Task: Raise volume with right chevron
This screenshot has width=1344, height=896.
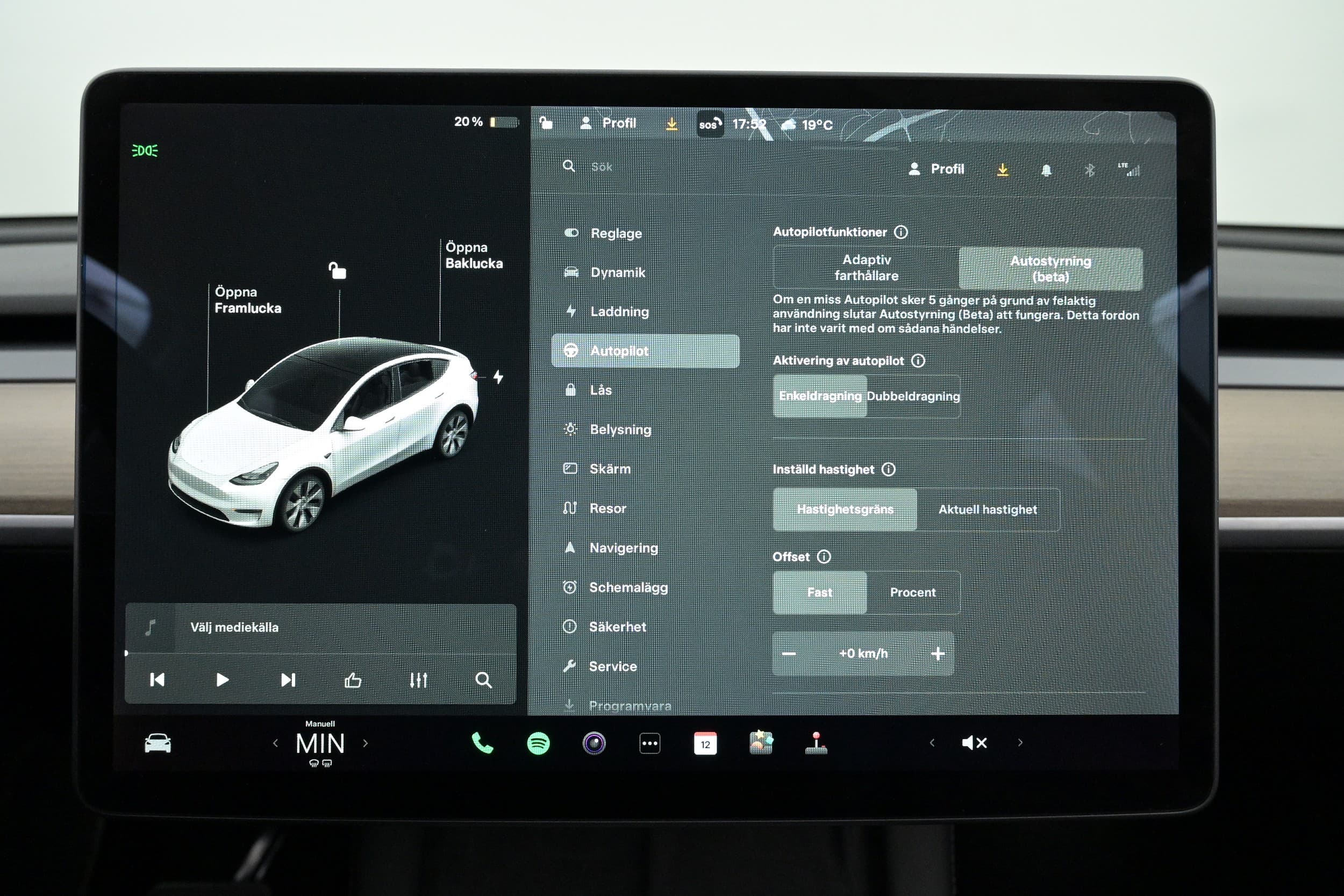Action: coord(1020,743)
